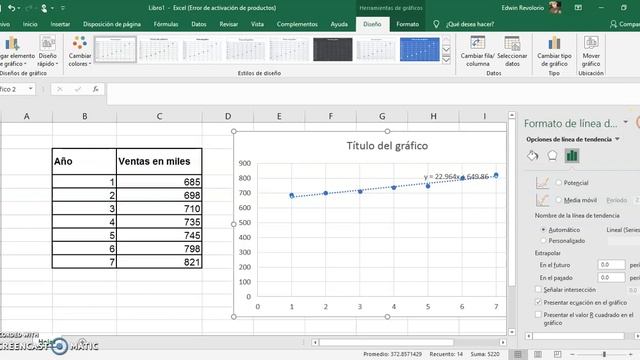Switch to Normal view in status bar
Image resolution: width=640 pixels, height=360 pixels.
(x=518, y=354)
